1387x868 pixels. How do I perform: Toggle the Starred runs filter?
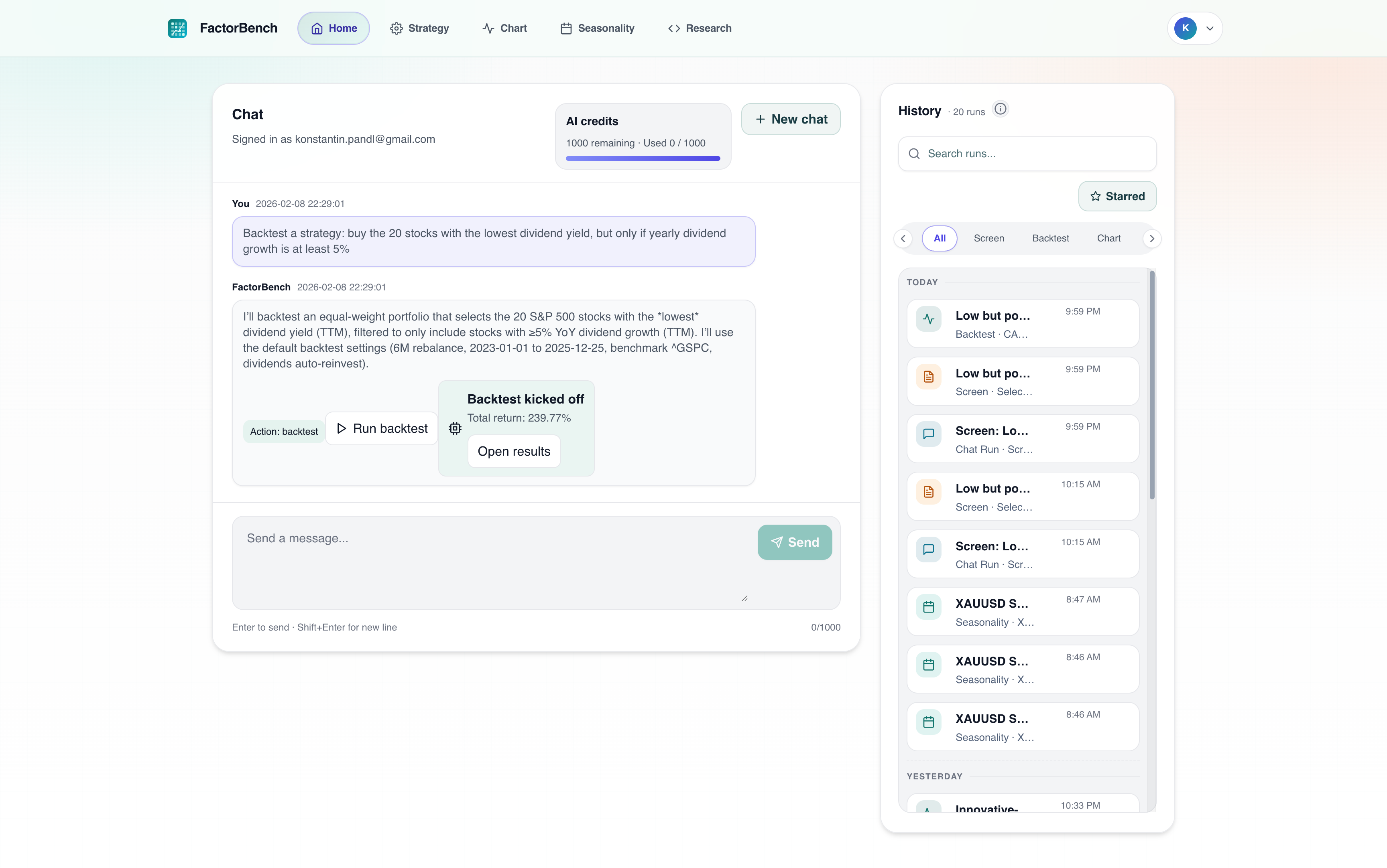(x=1117, y=196)
